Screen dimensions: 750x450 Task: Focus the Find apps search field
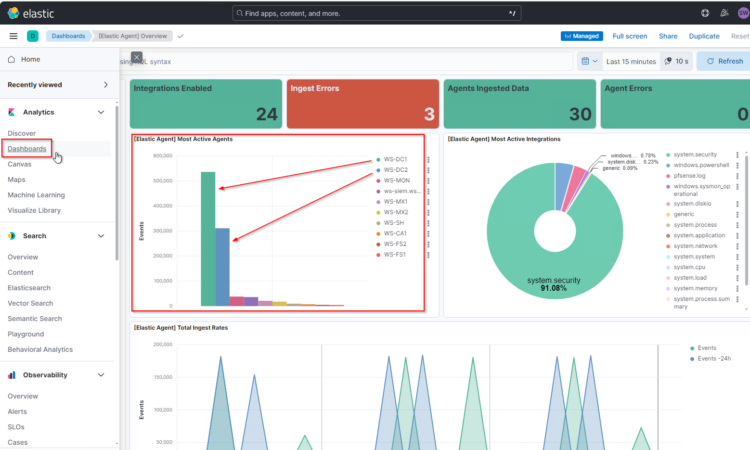pos(376,13)
